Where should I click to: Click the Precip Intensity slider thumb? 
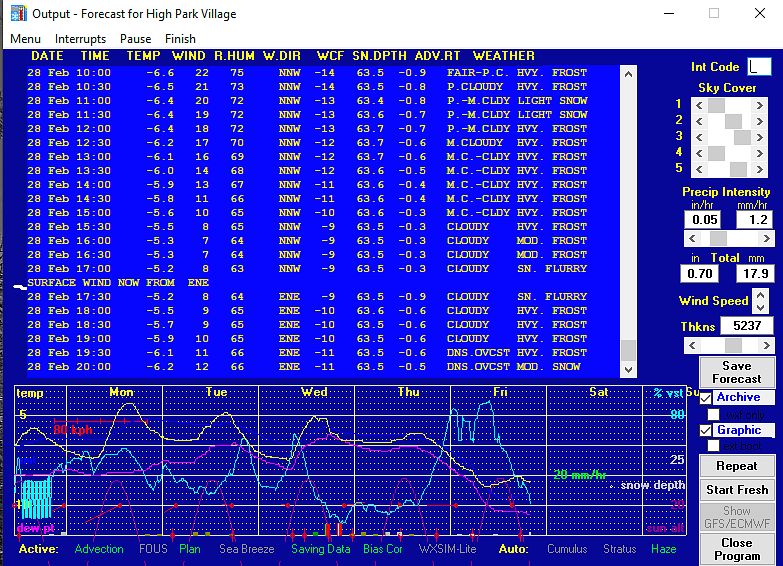click(718, 238)
